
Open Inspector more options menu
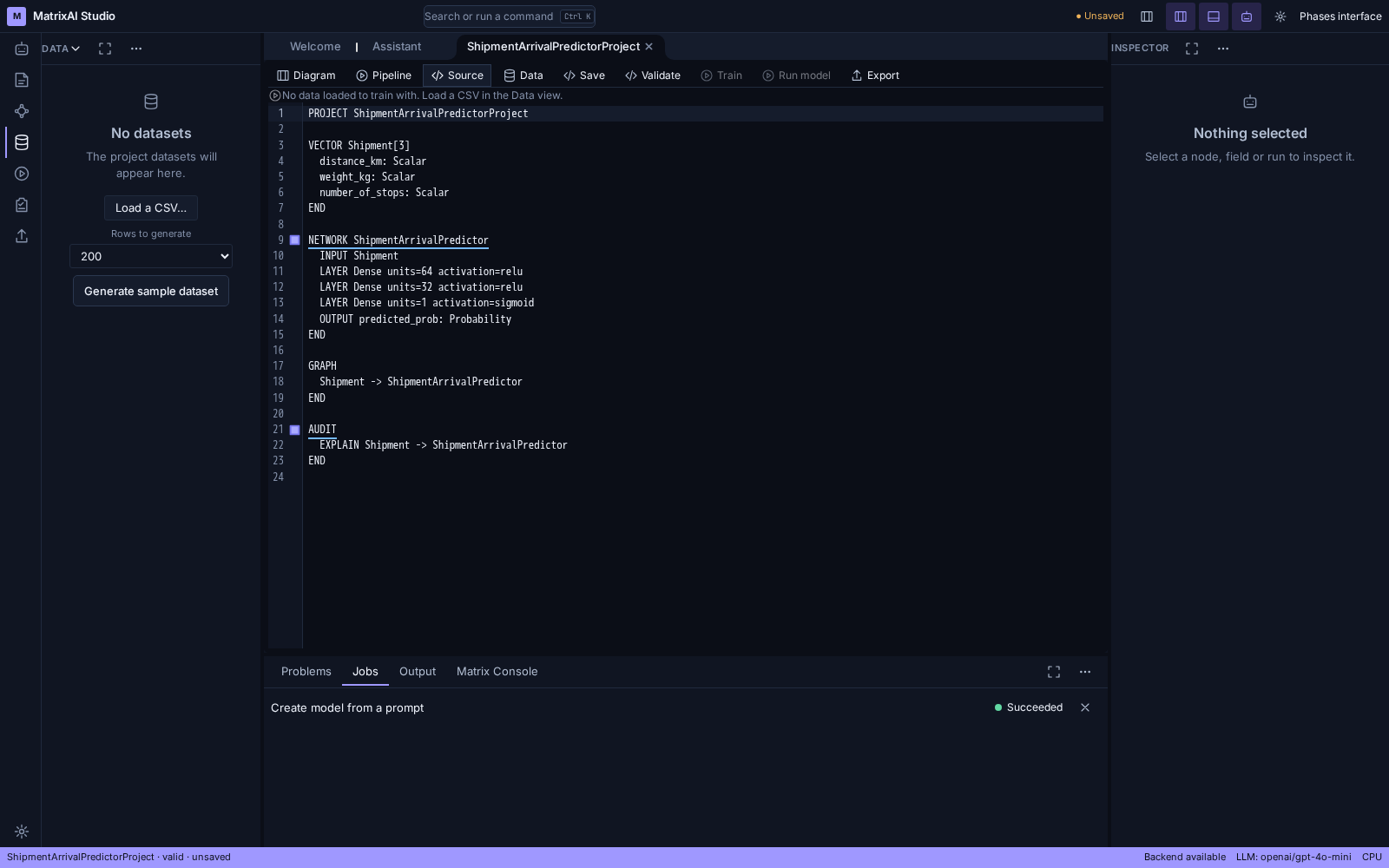(x=1223, y=49)
